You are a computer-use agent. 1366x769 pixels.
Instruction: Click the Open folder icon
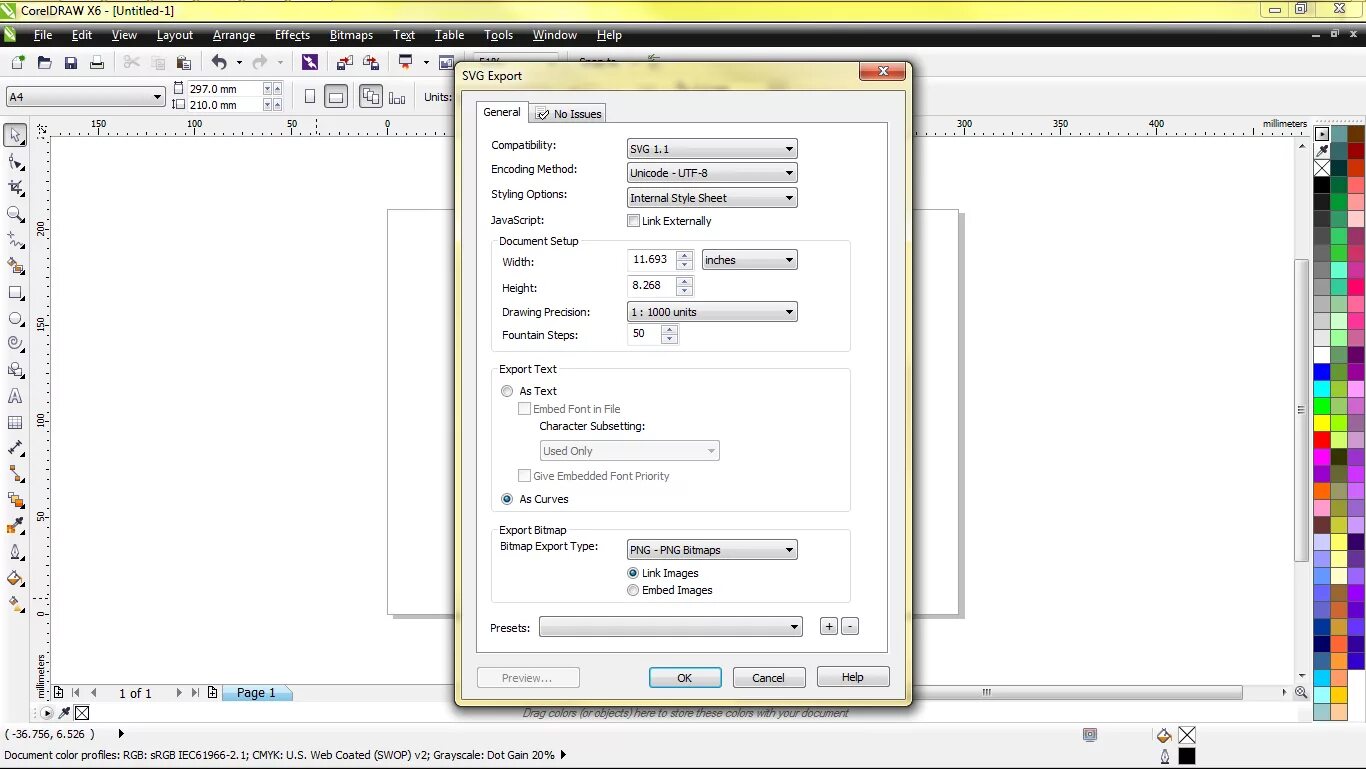coord(44,62)
